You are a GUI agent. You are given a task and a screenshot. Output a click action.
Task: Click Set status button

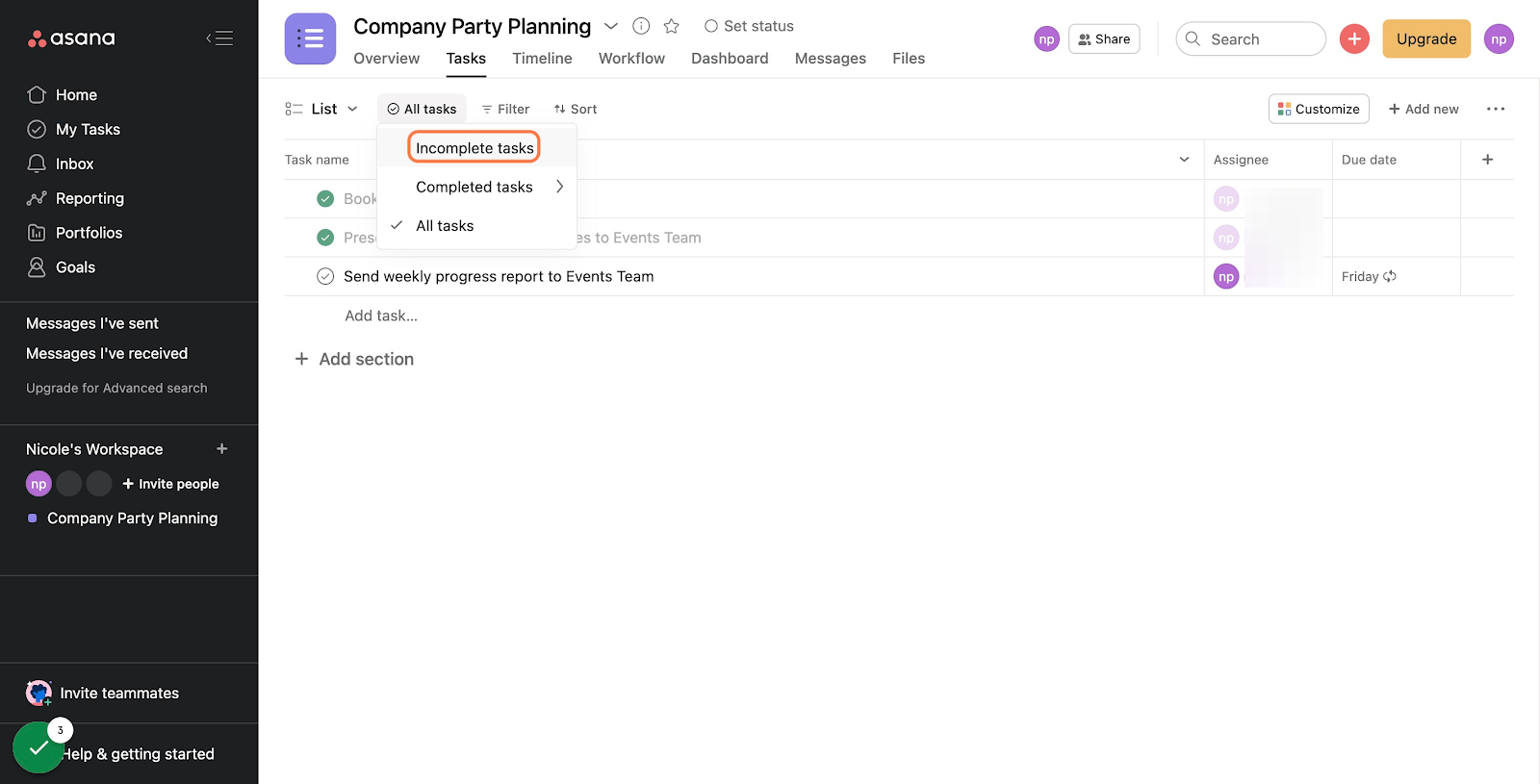pyautogui.click(x=749, y=26)
